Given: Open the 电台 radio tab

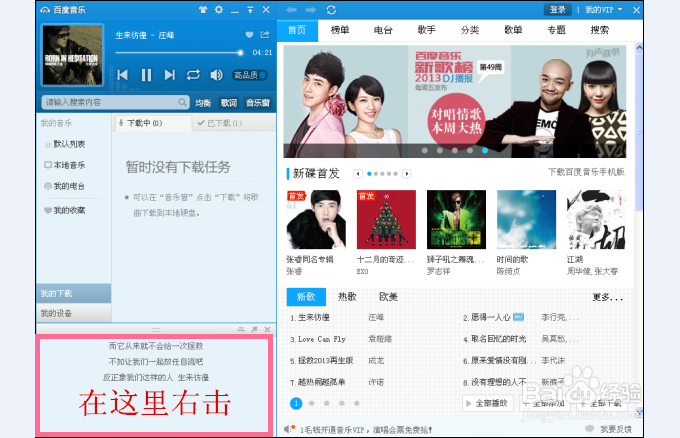Looking at the screenshot, I should pyautogui.click(x=383, y=30).
